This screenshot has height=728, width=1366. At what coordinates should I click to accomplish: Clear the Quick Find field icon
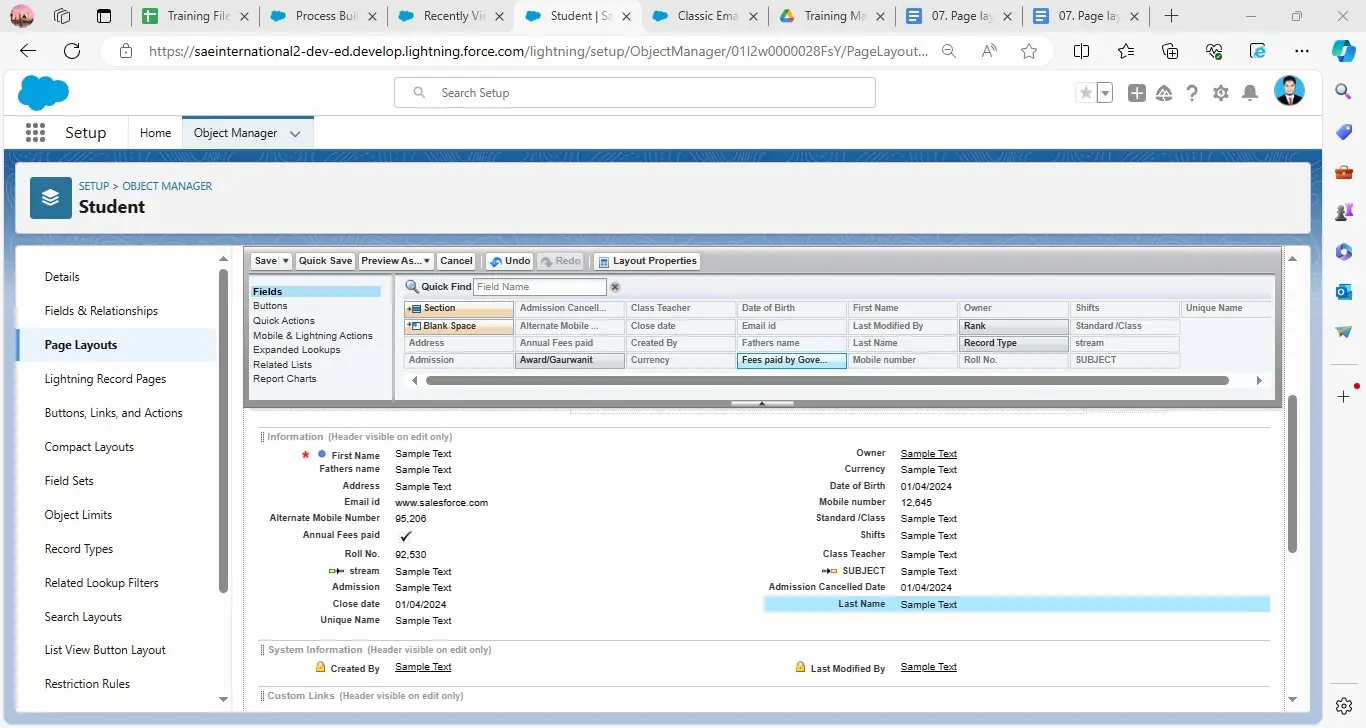(x=615, y=287)
